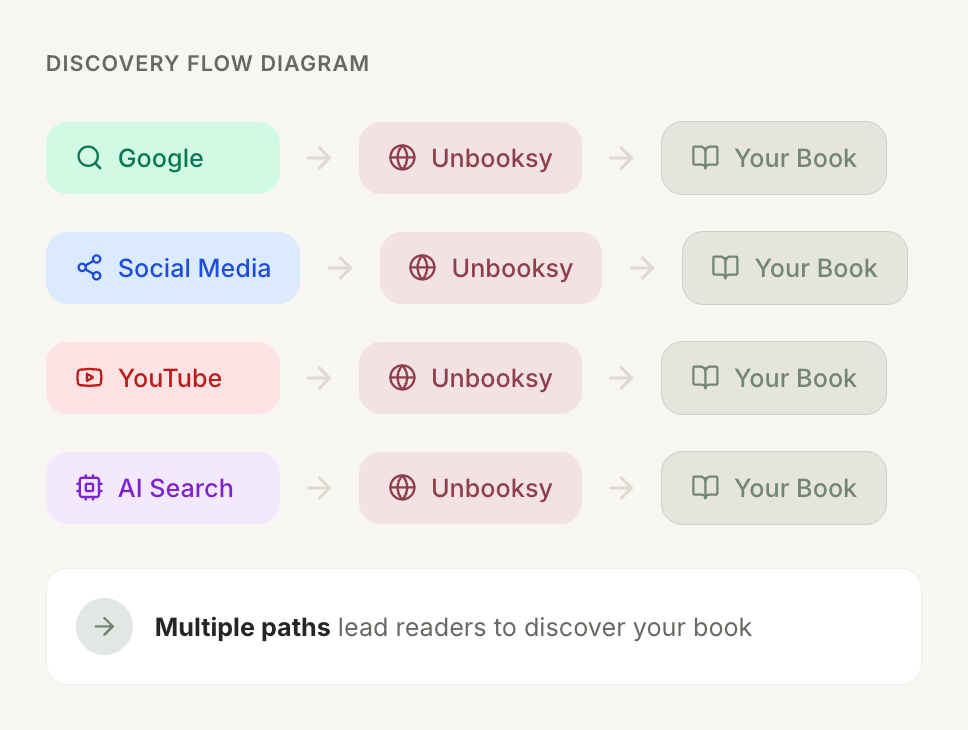This screenshot has width=968, height=730.
Task: Click the arrow before Your Book in the Social Media row
Action: click(x=642, y=267)
